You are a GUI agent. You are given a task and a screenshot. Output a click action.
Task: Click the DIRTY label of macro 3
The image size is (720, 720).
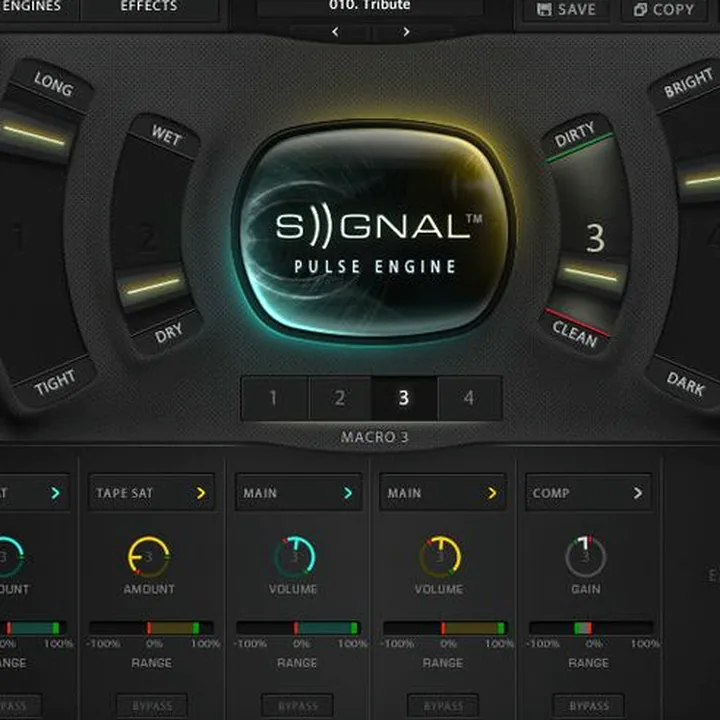[574, 134]
